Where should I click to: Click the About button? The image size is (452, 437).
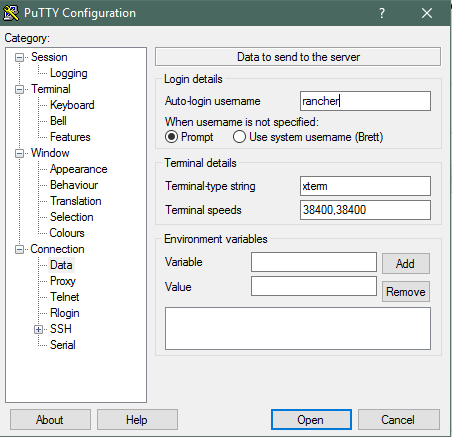point(50,420)
